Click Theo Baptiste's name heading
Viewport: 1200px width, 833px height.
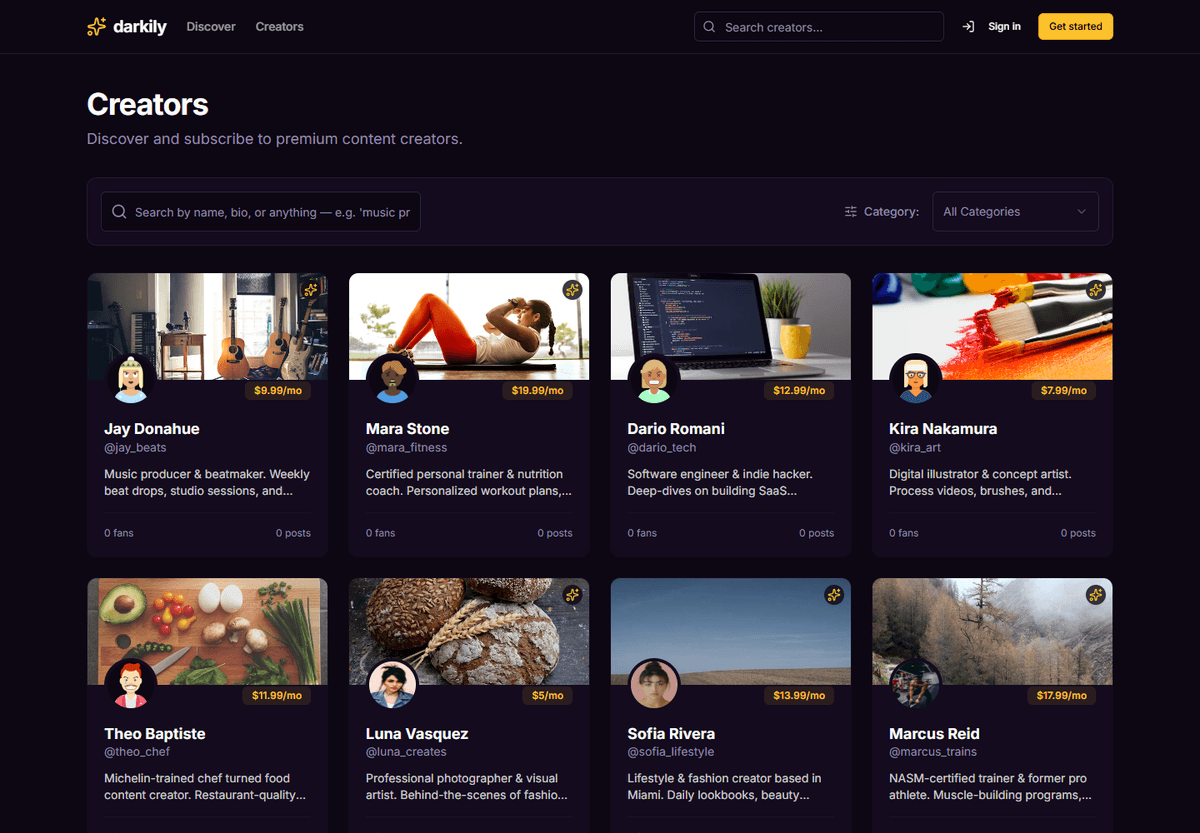pyautogui.click(x=155, y=734)
